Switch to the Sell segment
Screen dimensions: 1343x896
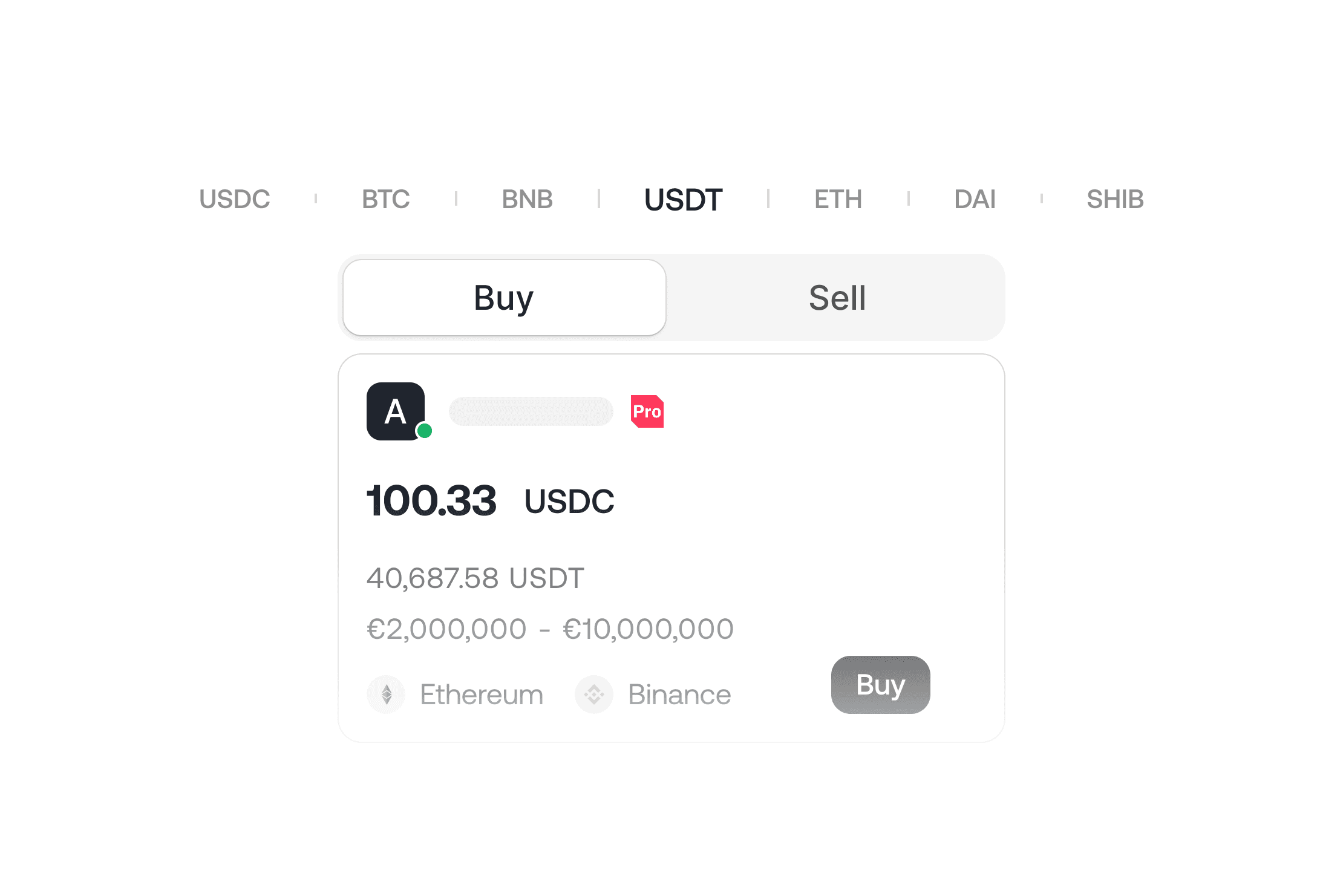tap(837, 298)
